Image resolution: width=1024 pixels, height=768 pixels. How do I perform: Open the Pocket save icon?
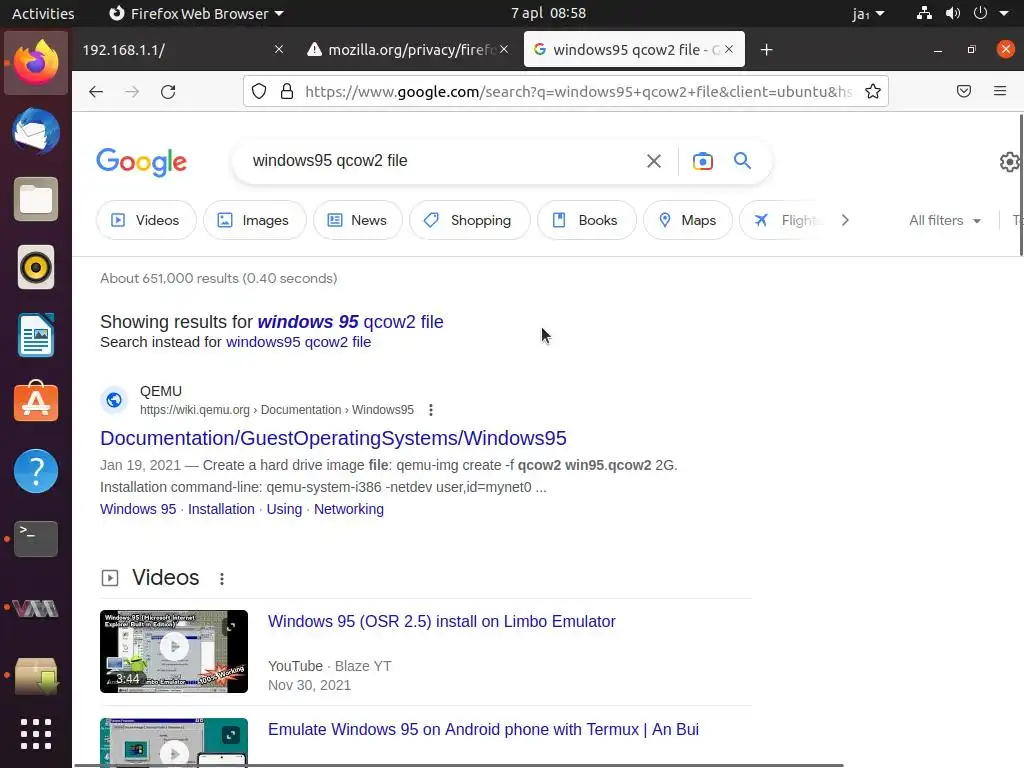(964, 91)
